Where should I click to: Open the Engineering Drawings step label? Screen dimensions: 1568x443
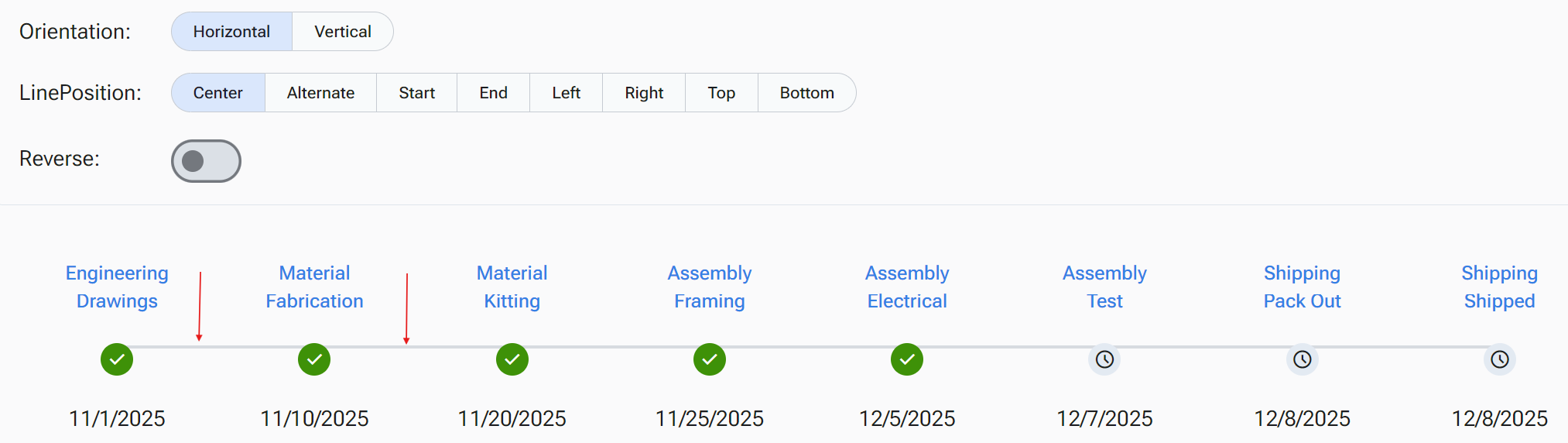pos(117,287)
